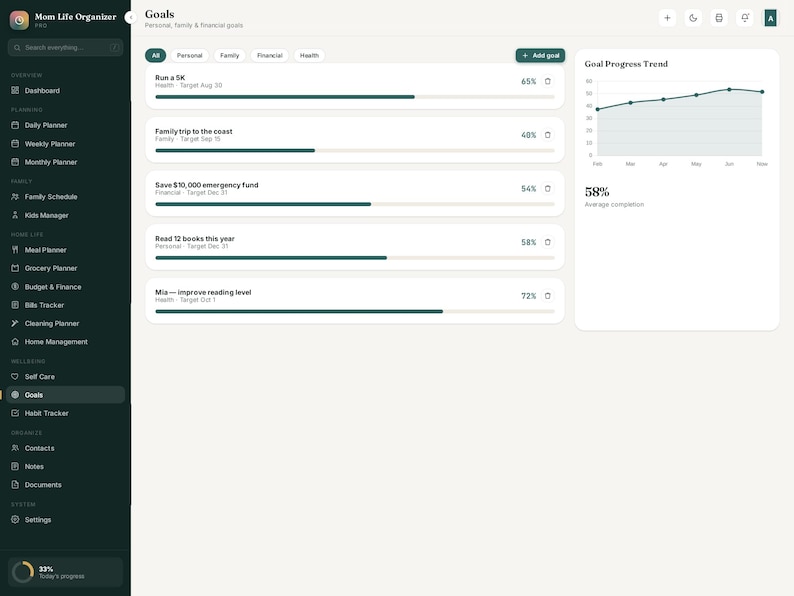794x596 pixels.
Task: Click the 72% completion value
Action: click(x=529, y=296)
